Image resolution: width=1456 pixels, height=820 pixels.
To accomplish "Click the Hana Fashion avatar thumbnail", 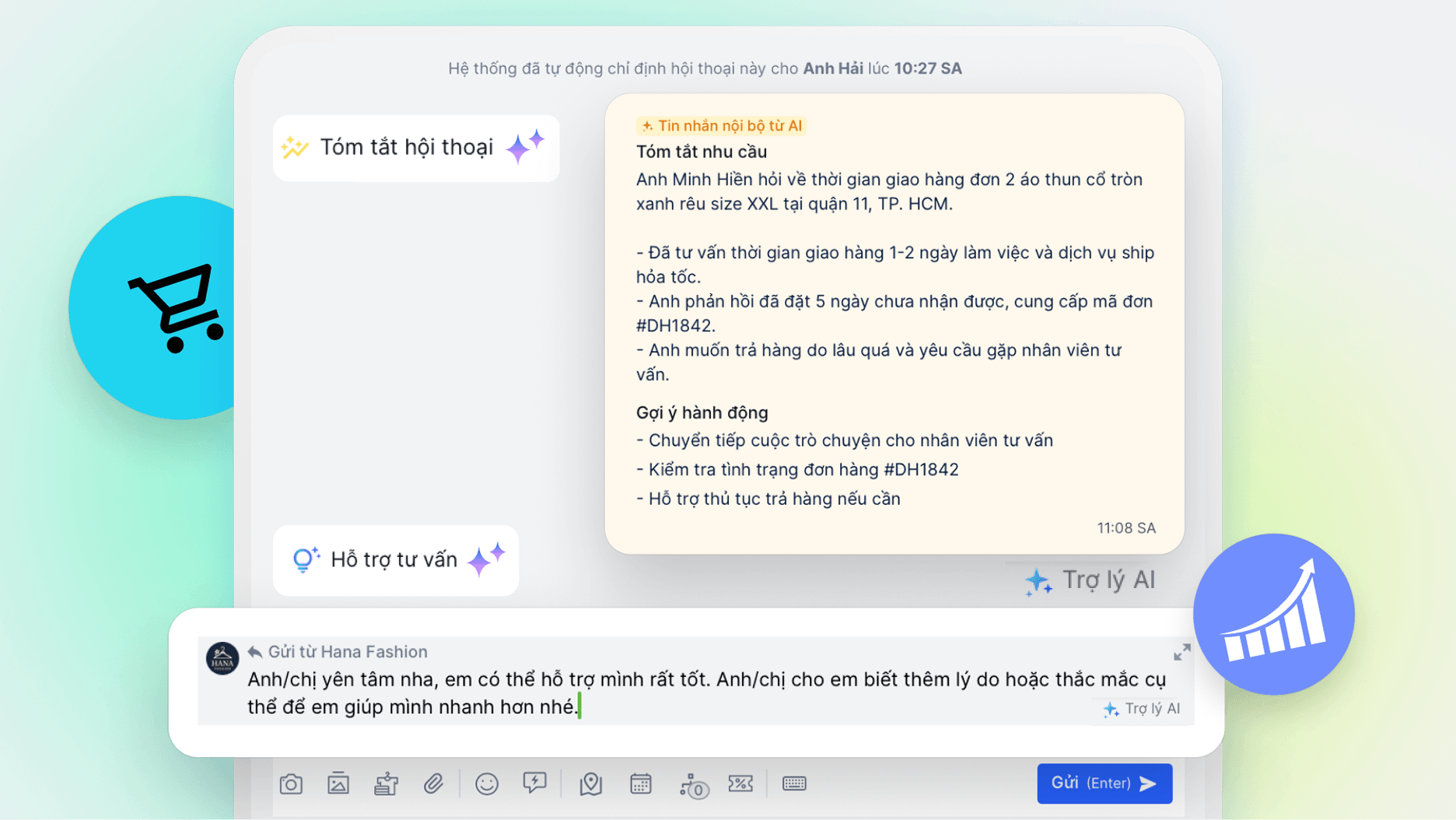I will [x=221, y=658].
